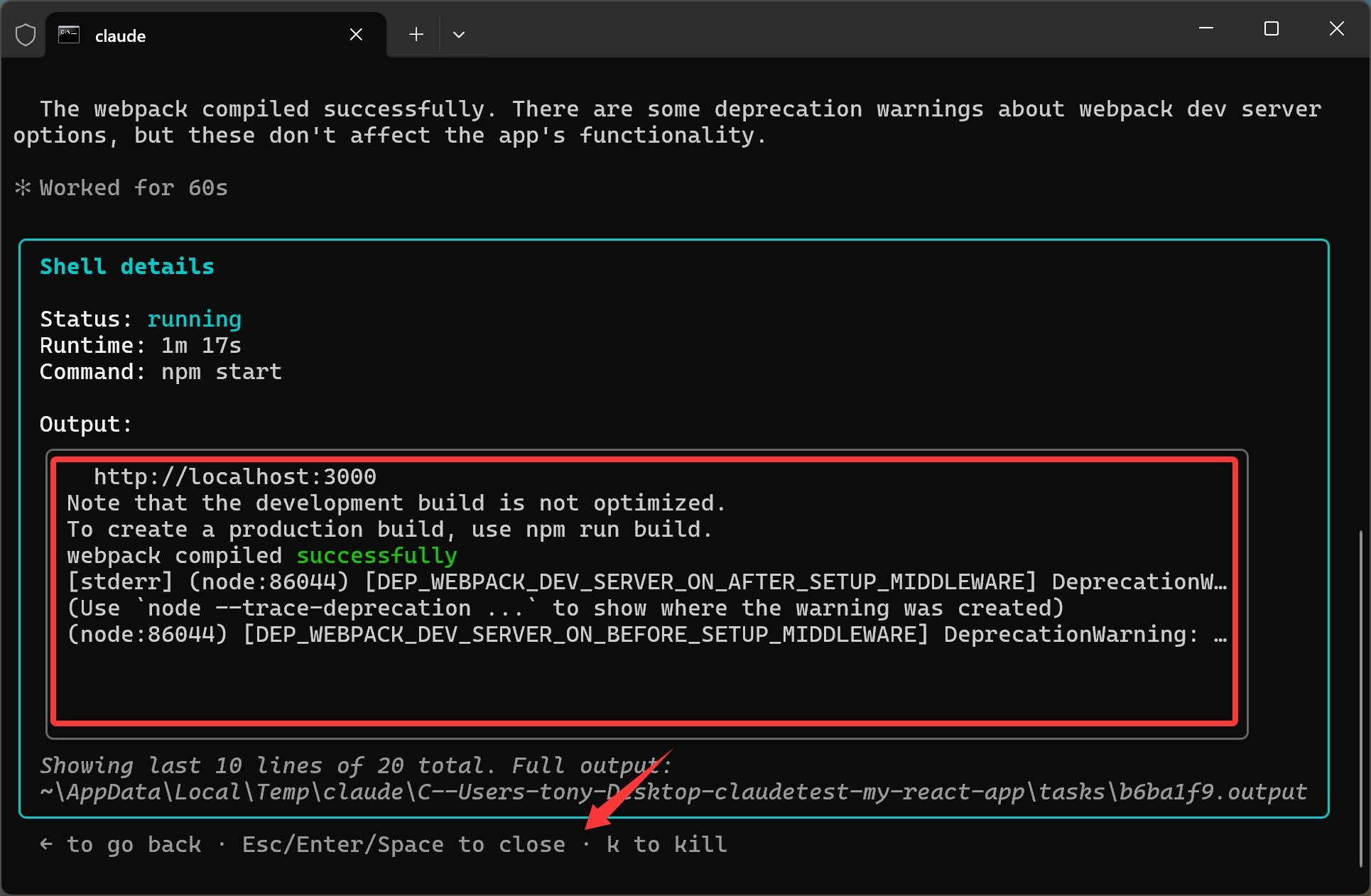Open the http://localhost:3000 link
The width and height of the screenshot is (1371, 896).
(234, 476)
